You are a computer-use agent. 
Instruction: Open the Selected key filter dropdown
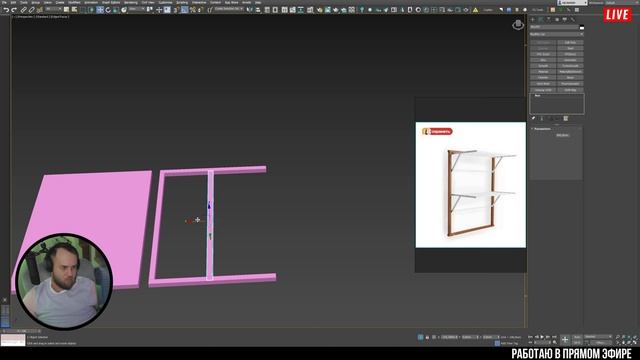pos(598,337)
